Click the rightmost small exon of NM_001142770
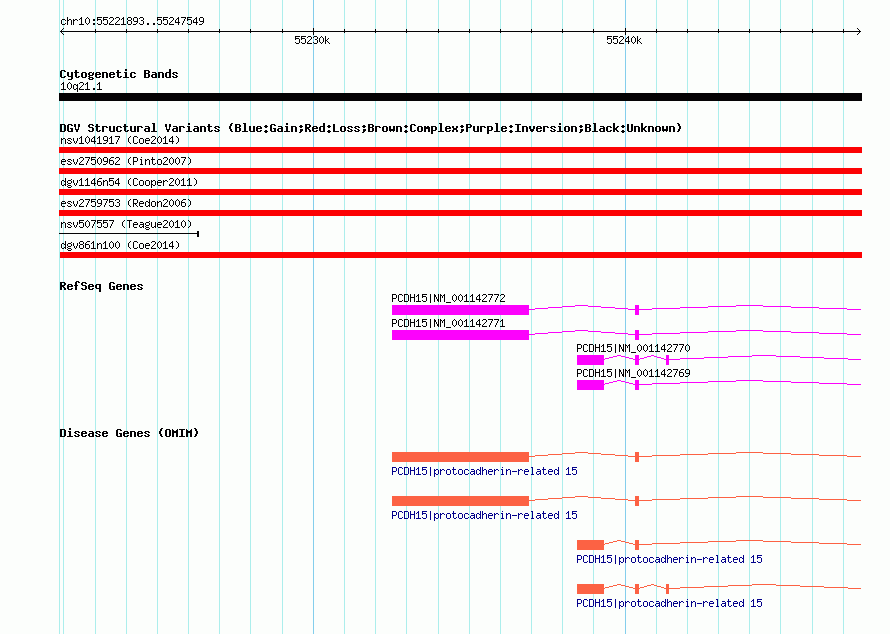Image resolution: width=890 pixels, height=634 pixels. pos(668,360)
